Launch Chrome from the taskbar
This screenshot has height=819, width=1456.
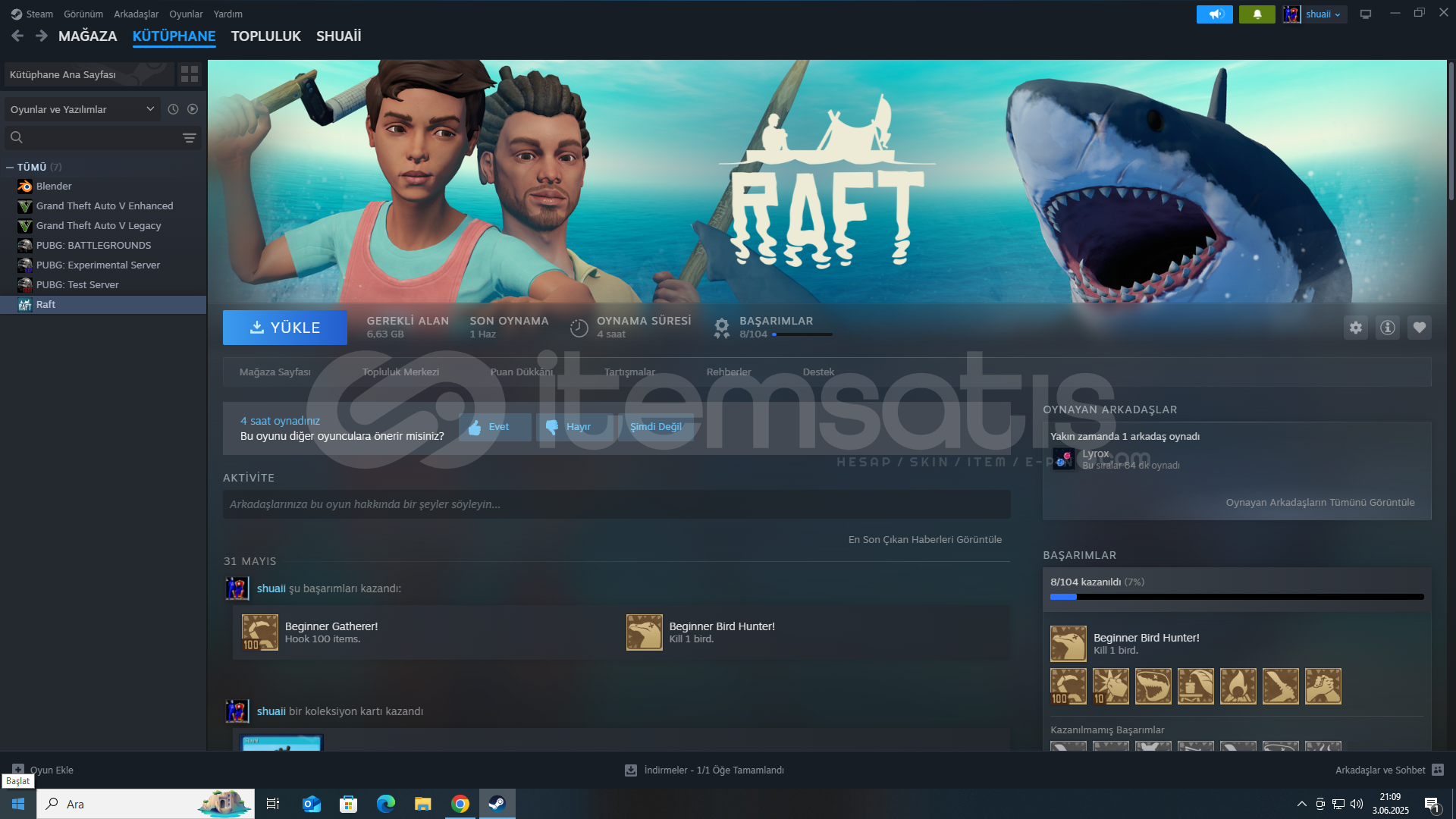(x=460, y=804)
